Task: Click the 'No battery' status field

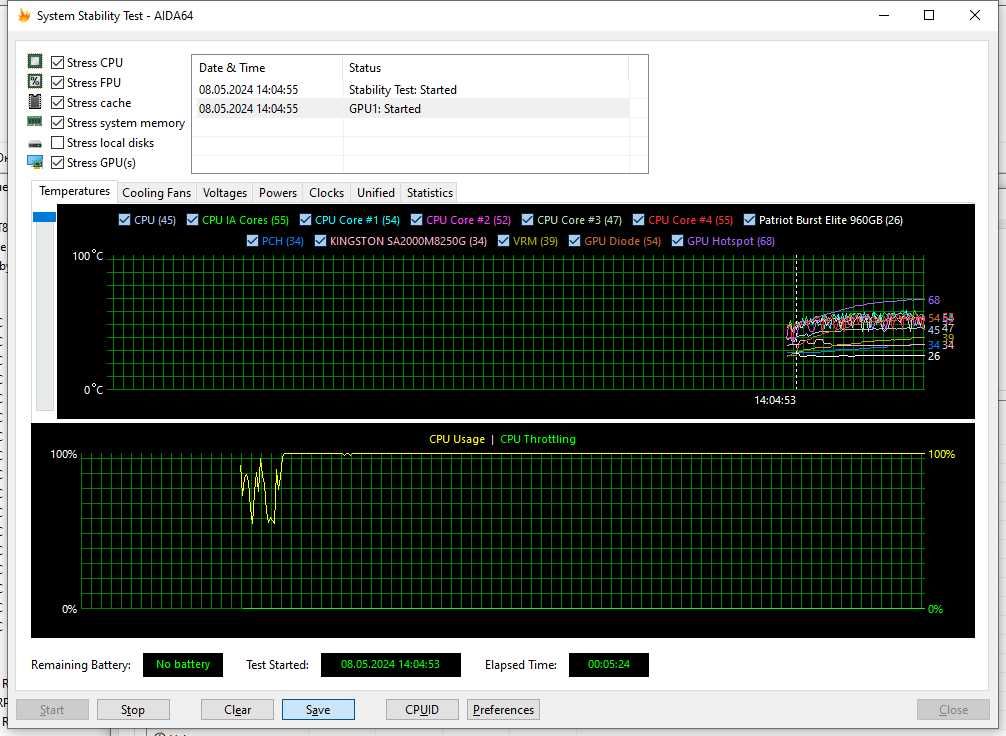Action: coord(183,664)
